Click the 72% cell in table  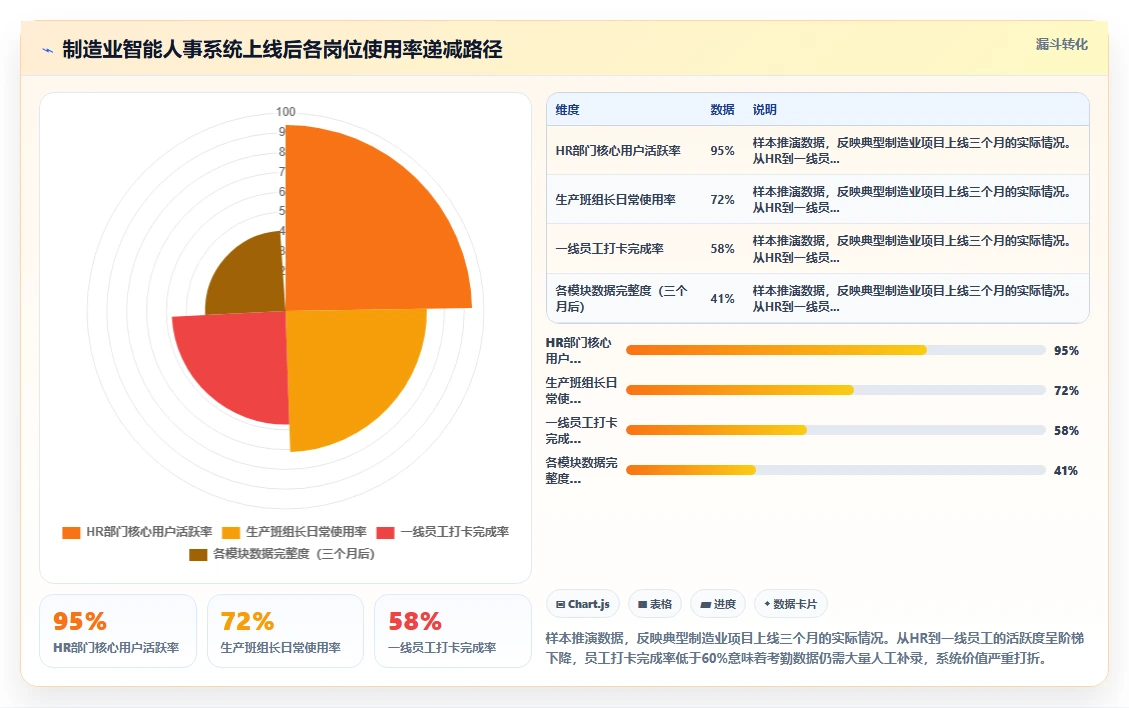pos(722,200)
